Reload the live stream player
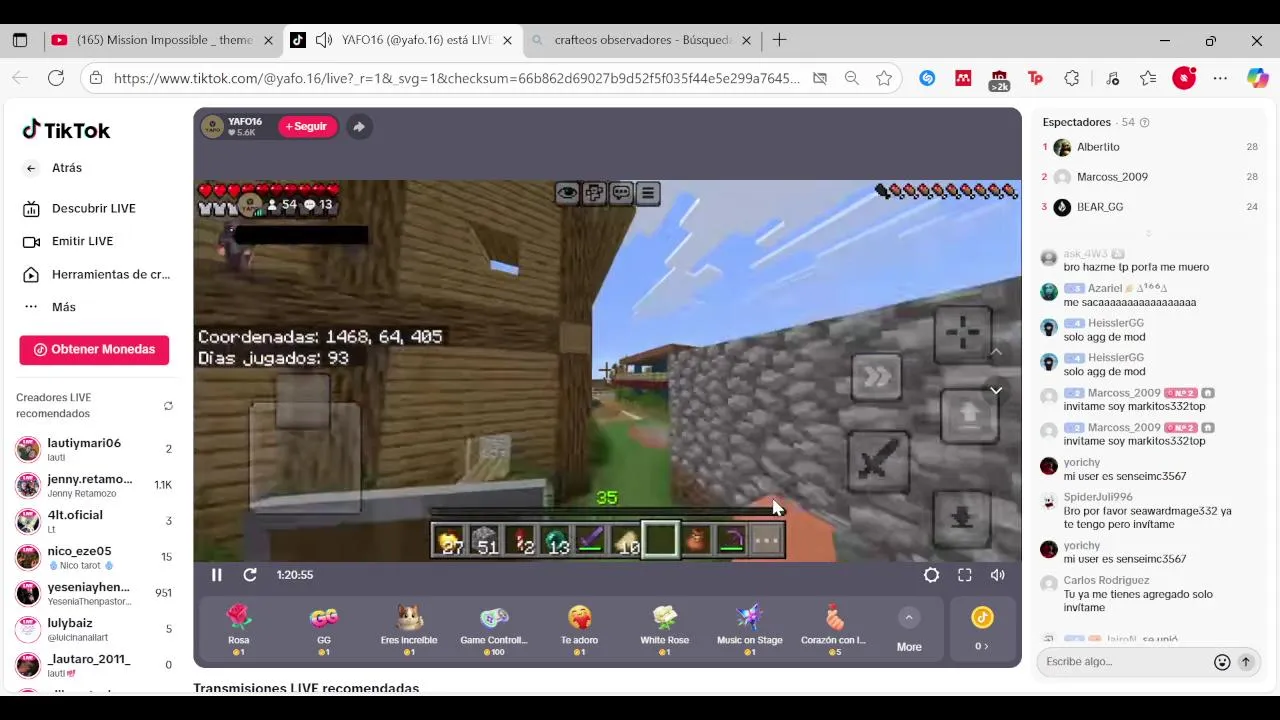1280x720 pixels. point(250,575)
